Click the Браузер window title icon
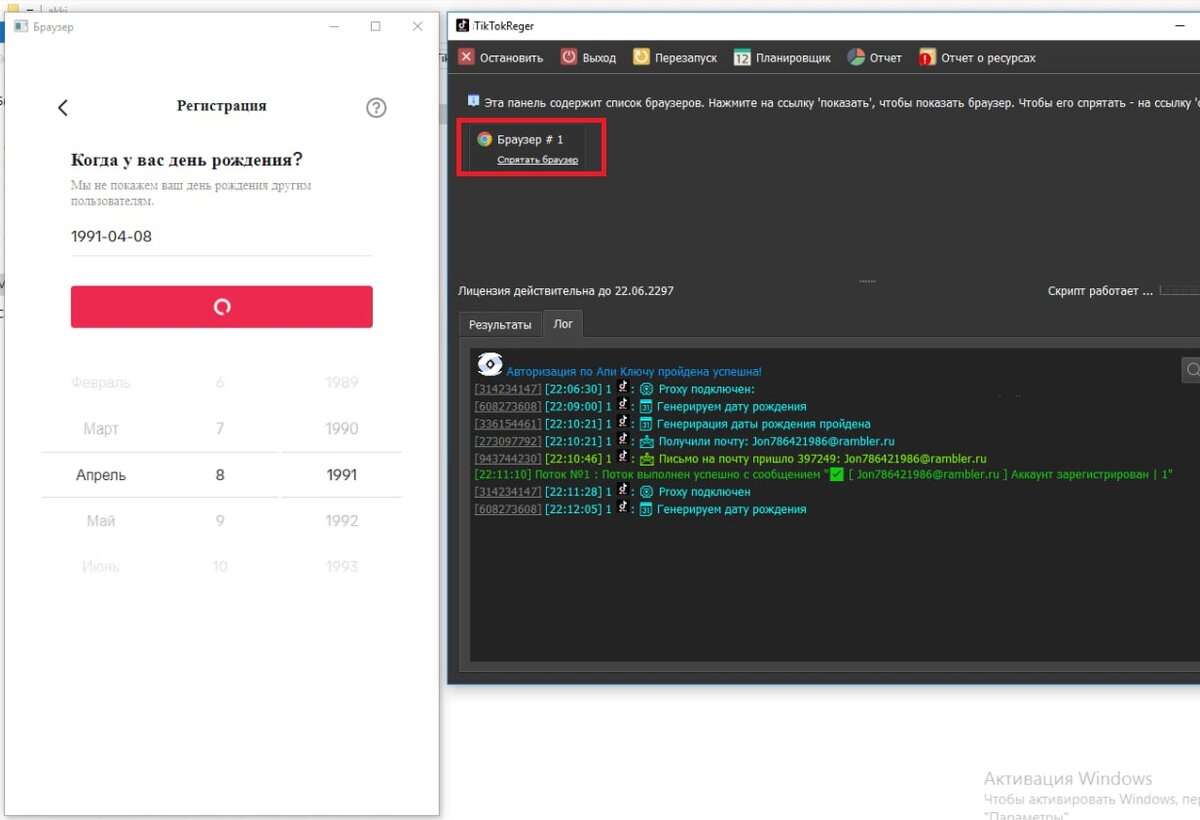The image size is (1200, 820). (x=20, y=27)
